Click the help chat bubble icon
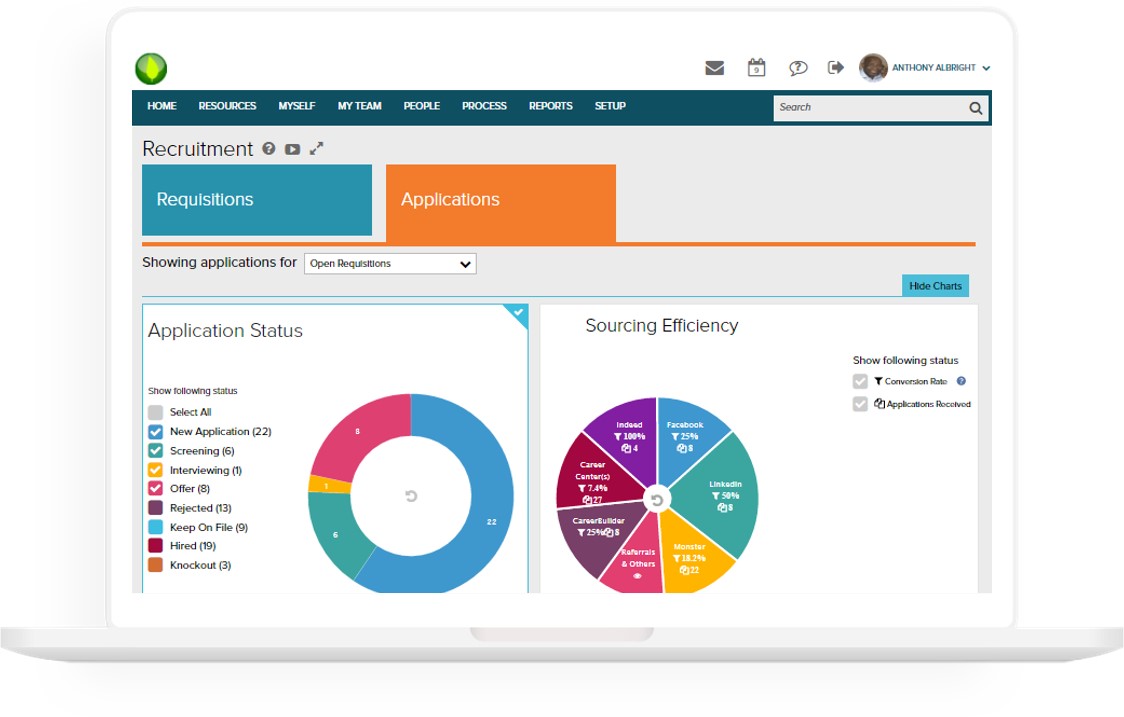Image resolution: width=1124 pixels, height=717 pixels. pyautogui.click(x=797, y=68)
